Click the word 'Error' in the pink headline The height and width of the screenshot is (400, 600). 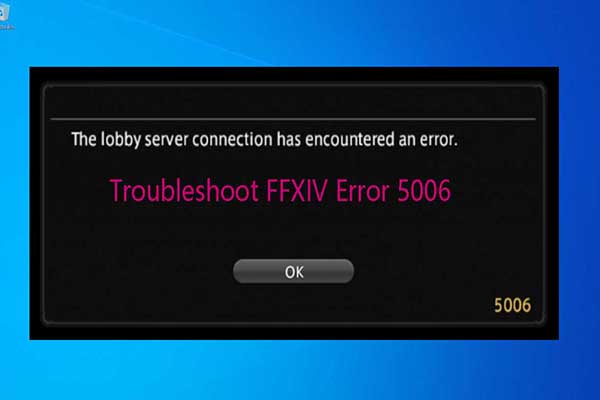click(362, 190)
